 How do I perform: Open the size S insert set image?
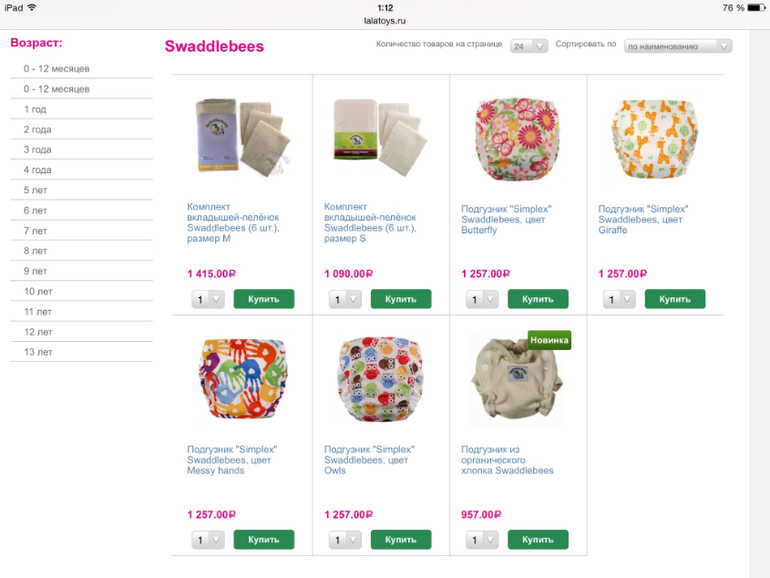coord(380,138)
